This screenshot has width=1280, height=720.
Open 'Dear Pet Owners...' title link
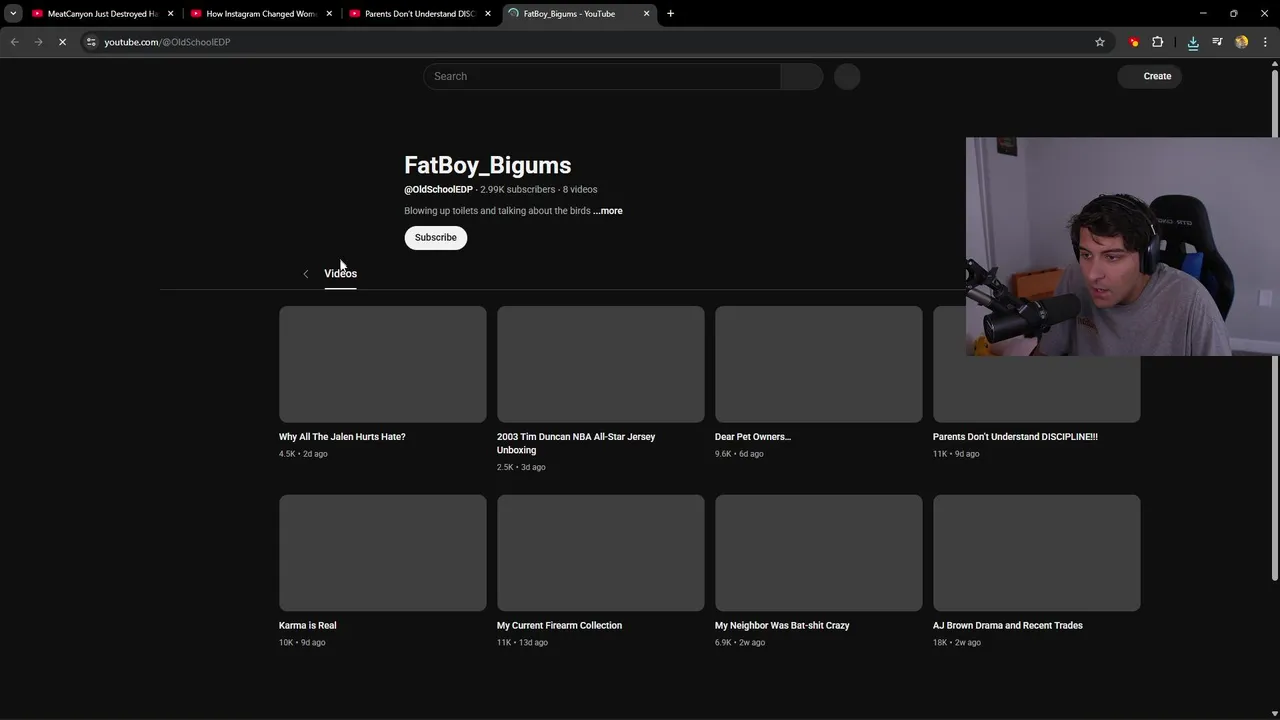pyautogui.click(x=753, y=437)
